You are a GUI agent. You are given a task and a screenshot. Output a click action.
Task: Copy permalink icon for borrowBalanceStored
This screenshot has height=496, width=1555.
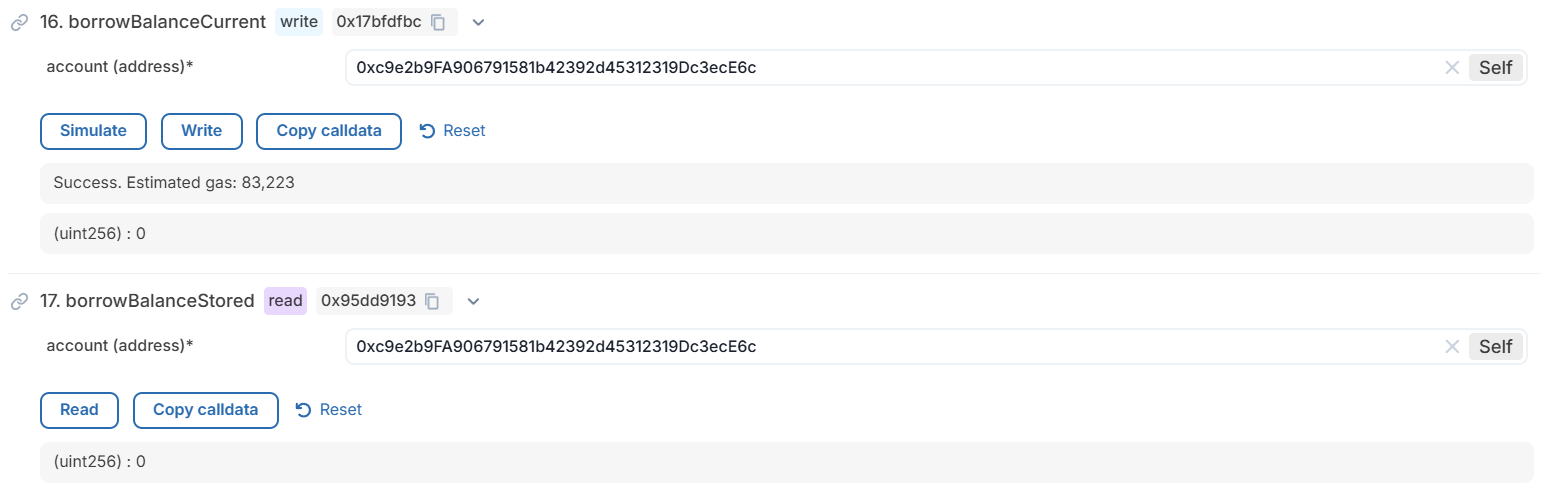pos(18,300)
